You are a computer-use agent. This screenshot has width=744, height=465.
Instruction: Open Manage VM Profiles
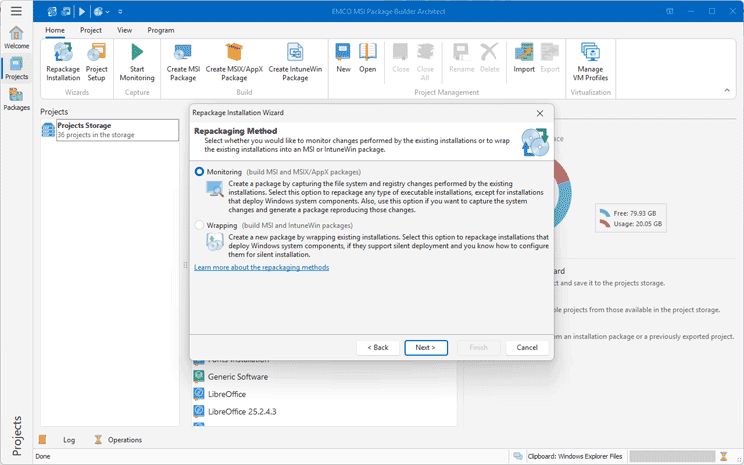[x=589, y=60]
